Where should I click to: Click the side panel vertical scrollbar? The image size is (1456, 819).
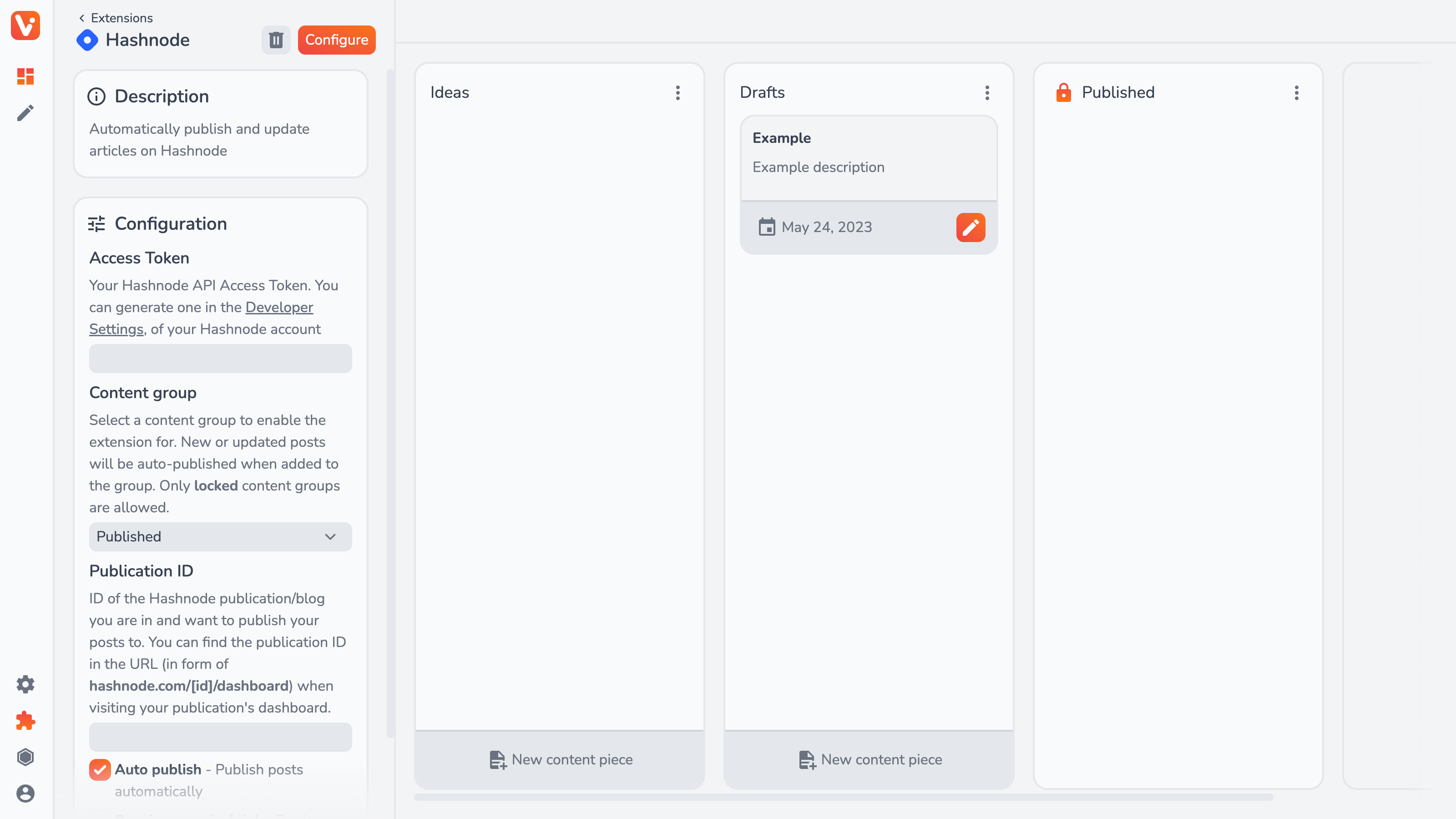click(x=390, y=403)
